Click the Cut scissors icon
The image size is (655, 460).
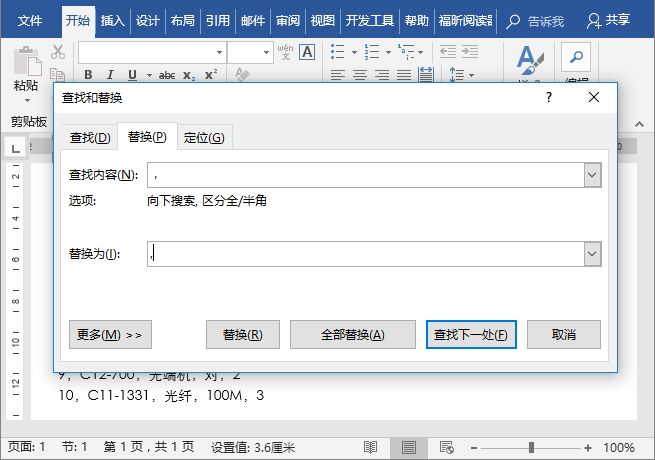pos(58,52)
